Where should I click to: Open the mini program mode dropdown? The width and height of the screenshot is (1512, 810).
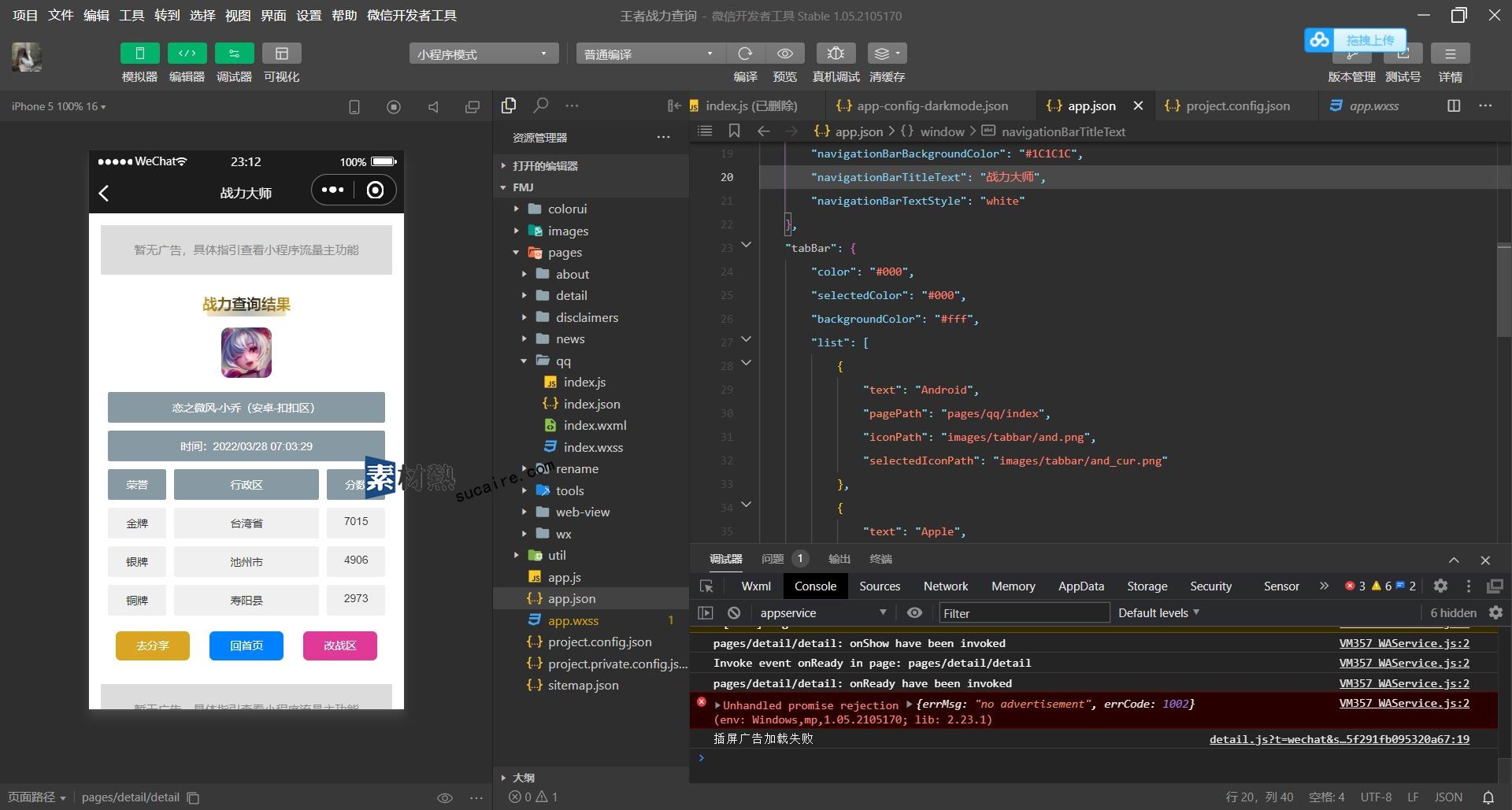(x=484, y=54)
